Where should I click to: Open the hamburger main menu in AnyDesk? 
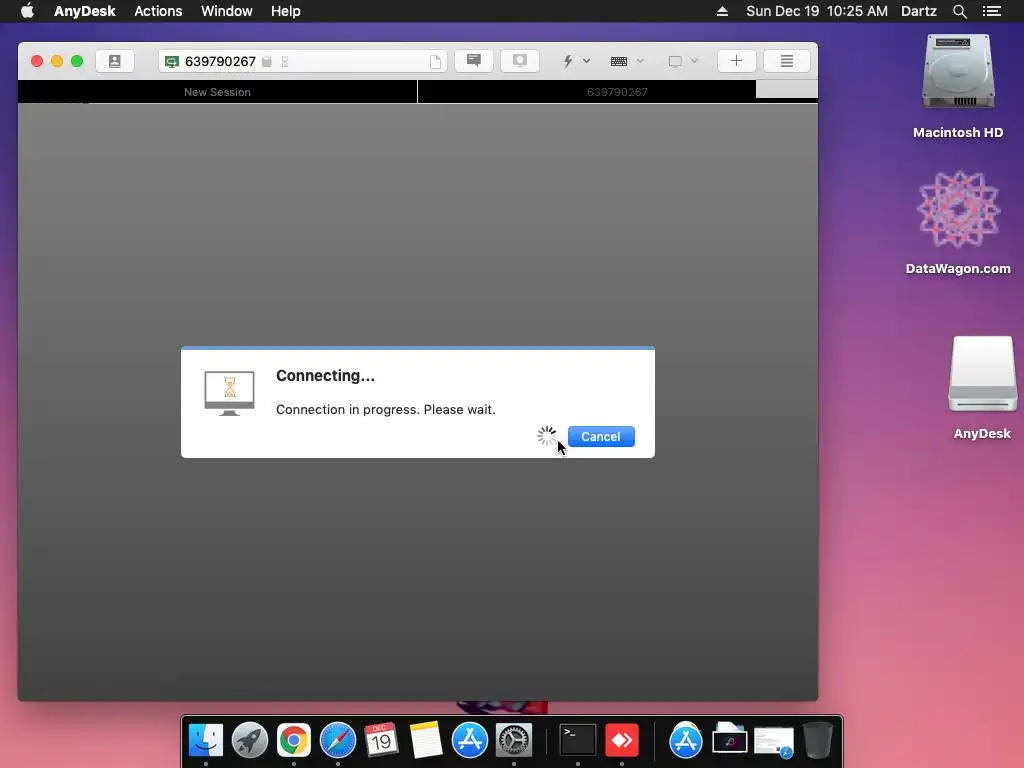[786, 61]
